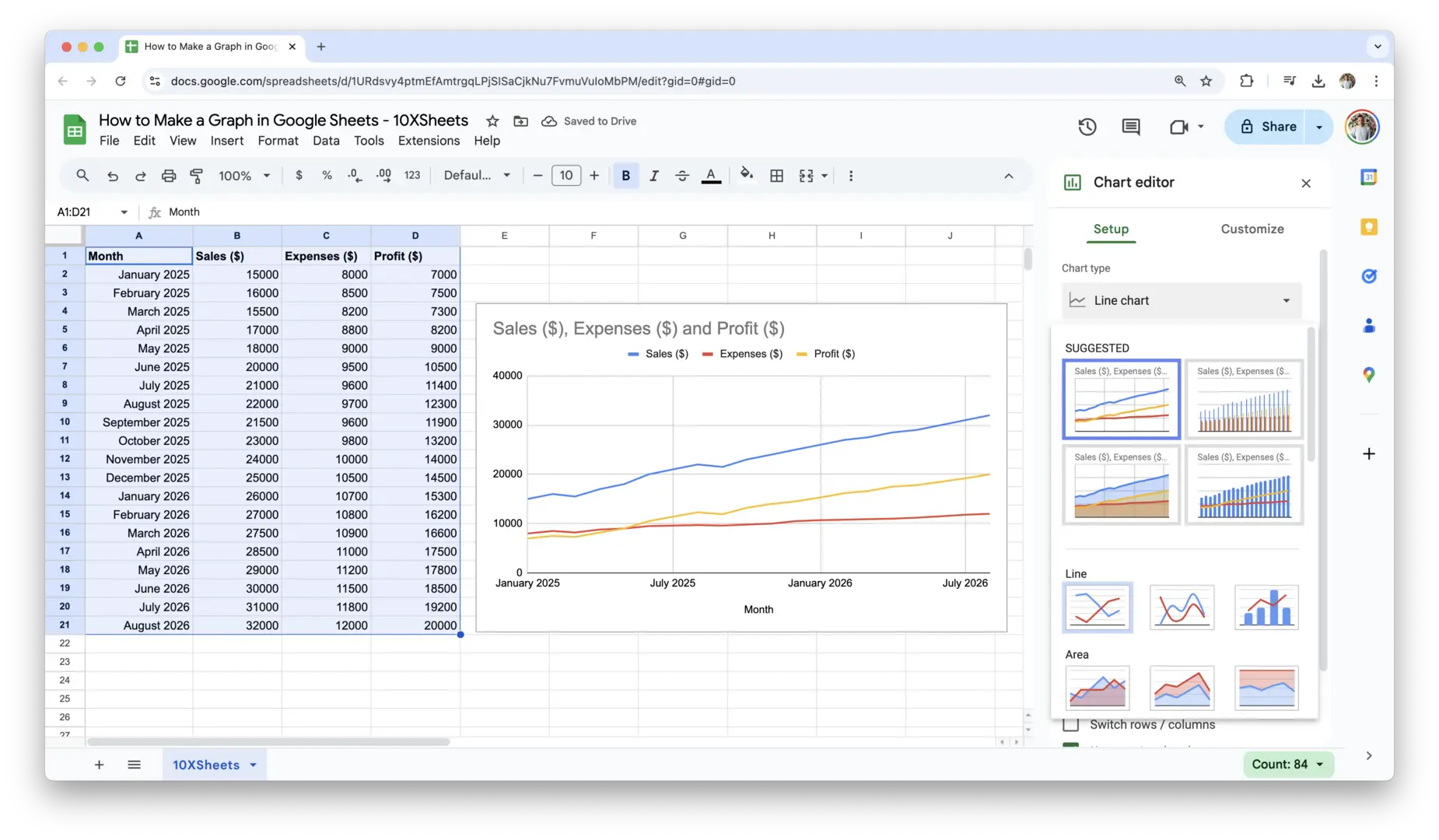
Task: Expand the Meet call options arrow
Action: pos(1201,127)
